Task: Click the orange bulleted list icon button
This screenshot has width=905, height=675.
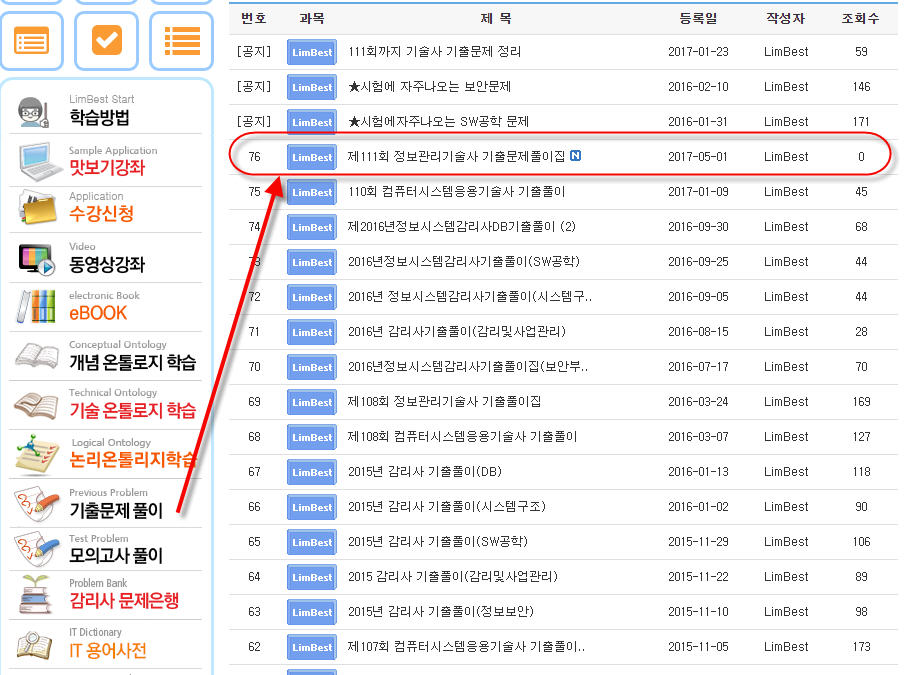Action: 182,42
